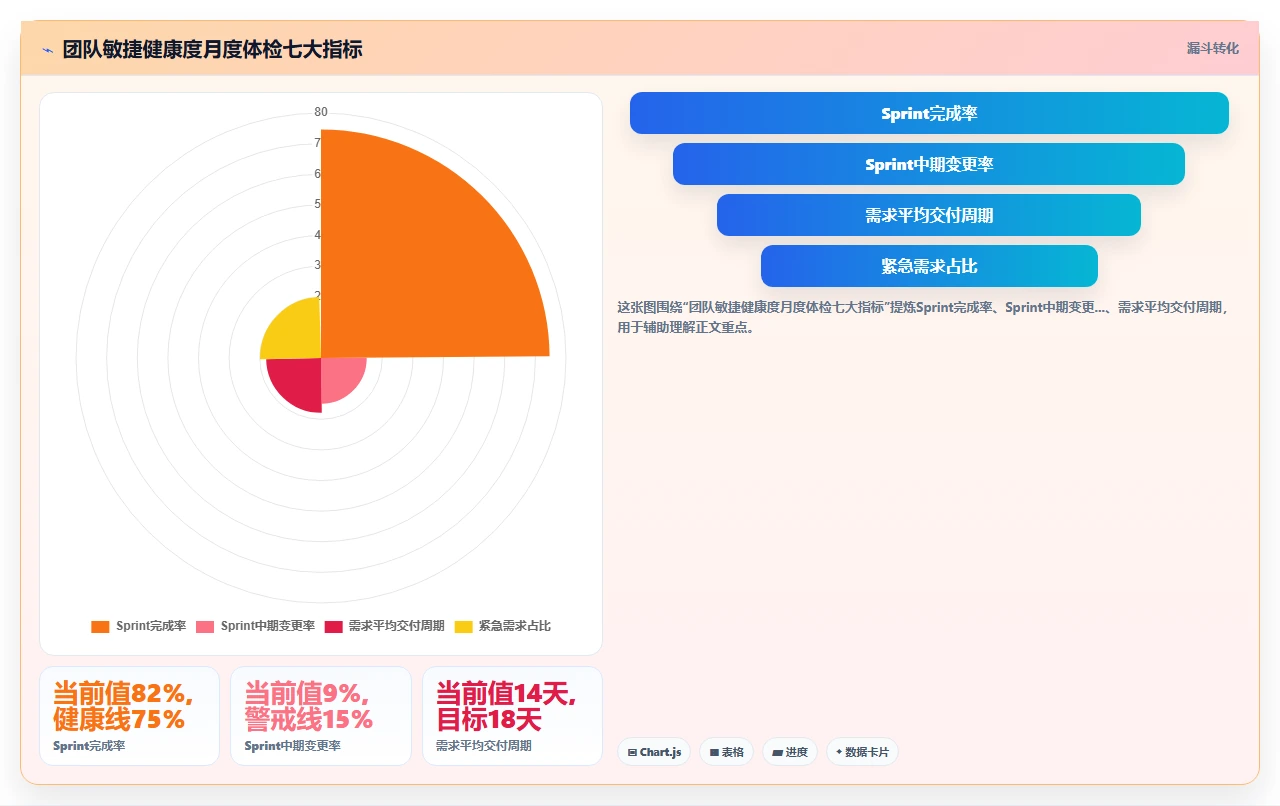
Task: Click the 需求平均交付周期 legend label
Action: tap(397, 627)
